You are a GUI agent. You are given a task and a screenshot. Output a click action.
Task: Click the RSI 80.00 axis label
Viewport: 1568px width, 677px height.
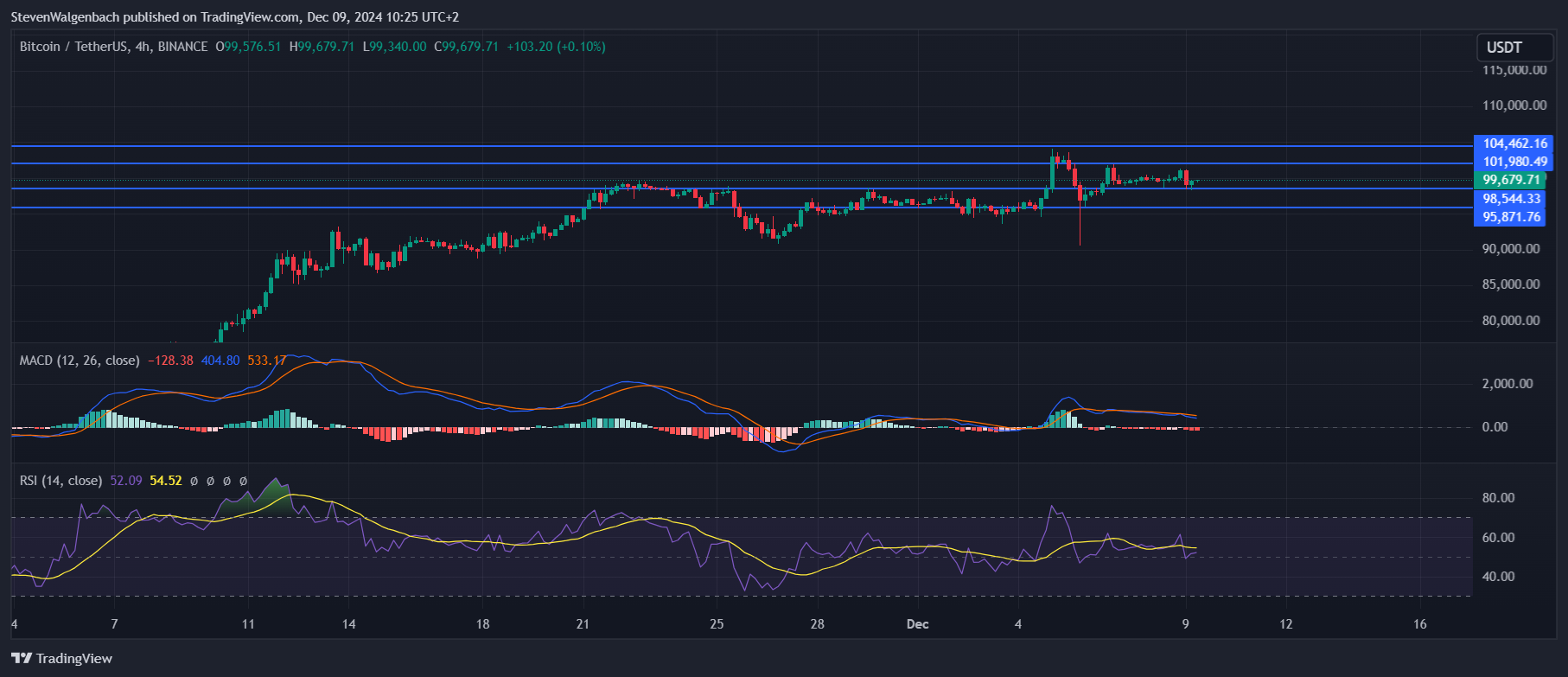coord(1498,498)
